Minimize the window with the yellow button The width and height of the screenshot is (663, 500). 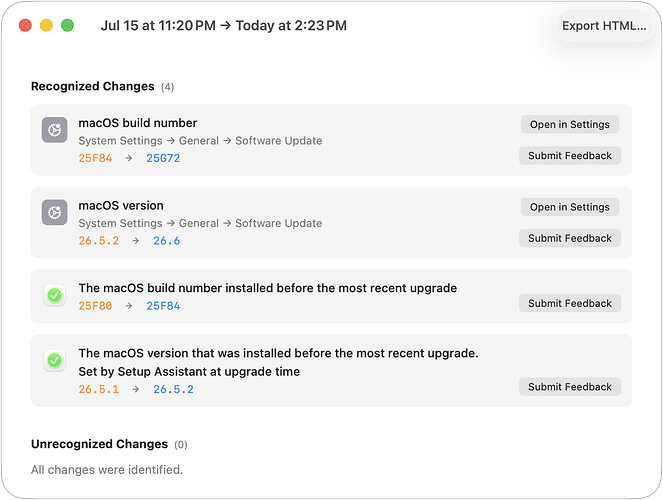(47, 25)
